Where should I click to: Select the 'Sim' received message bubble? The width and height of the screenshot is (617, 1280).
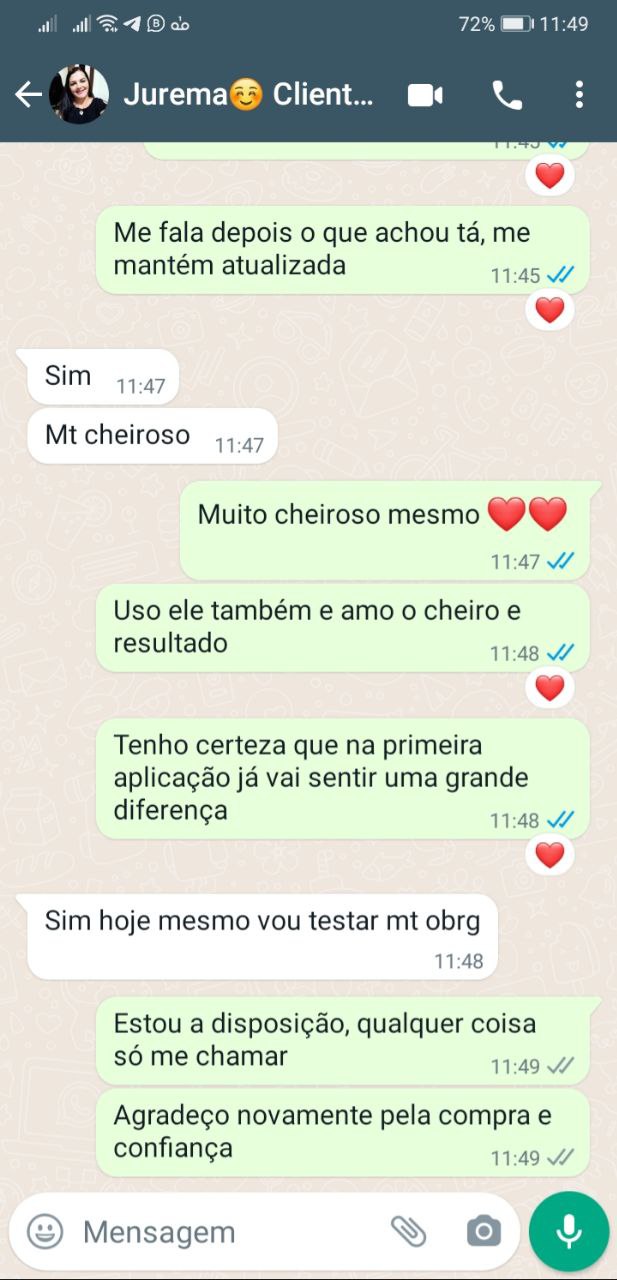103,377
